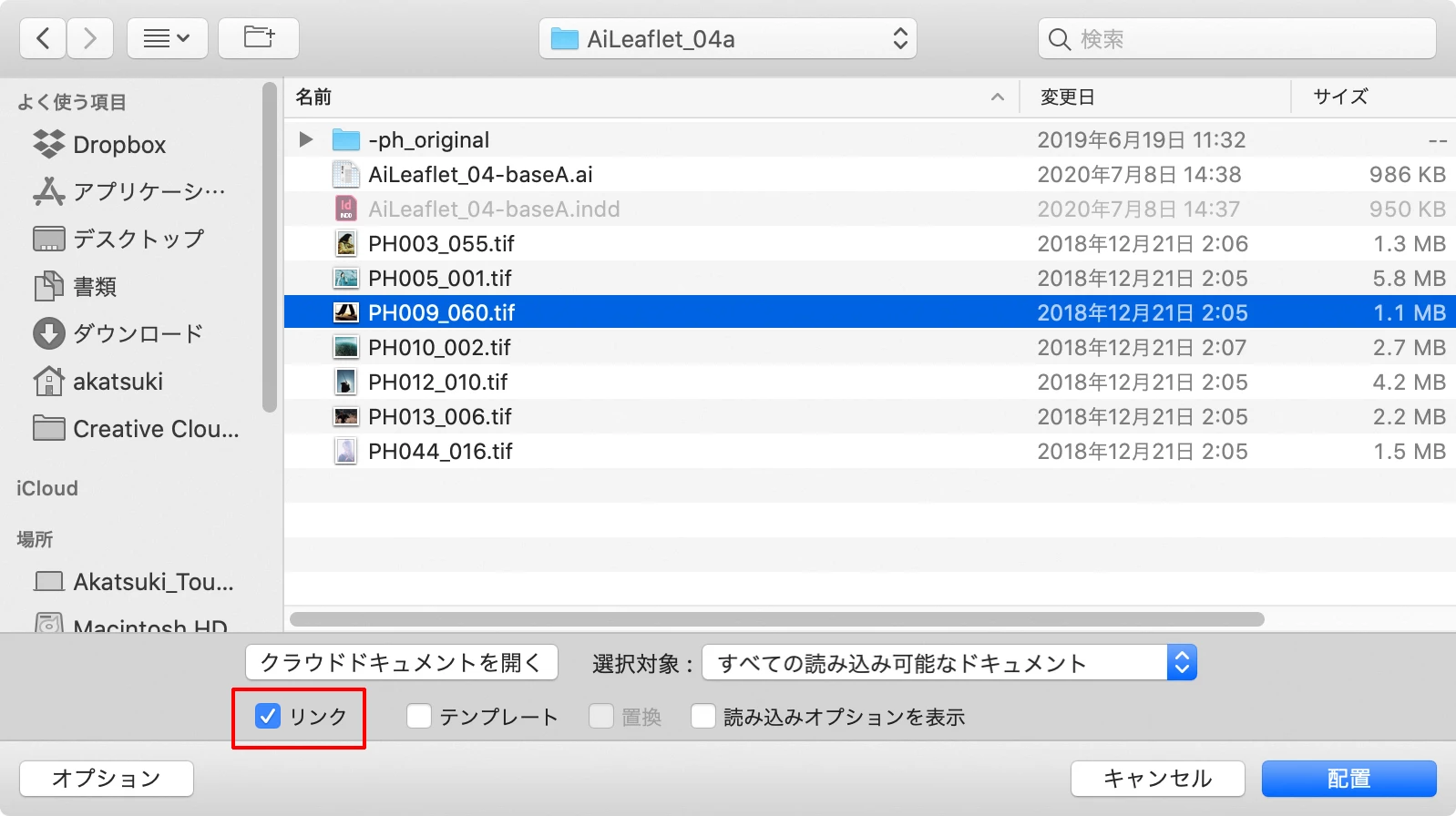Enable the テンプレート checkbox
The width and height of the screenshot is (1456, 816).
point(419,717)
